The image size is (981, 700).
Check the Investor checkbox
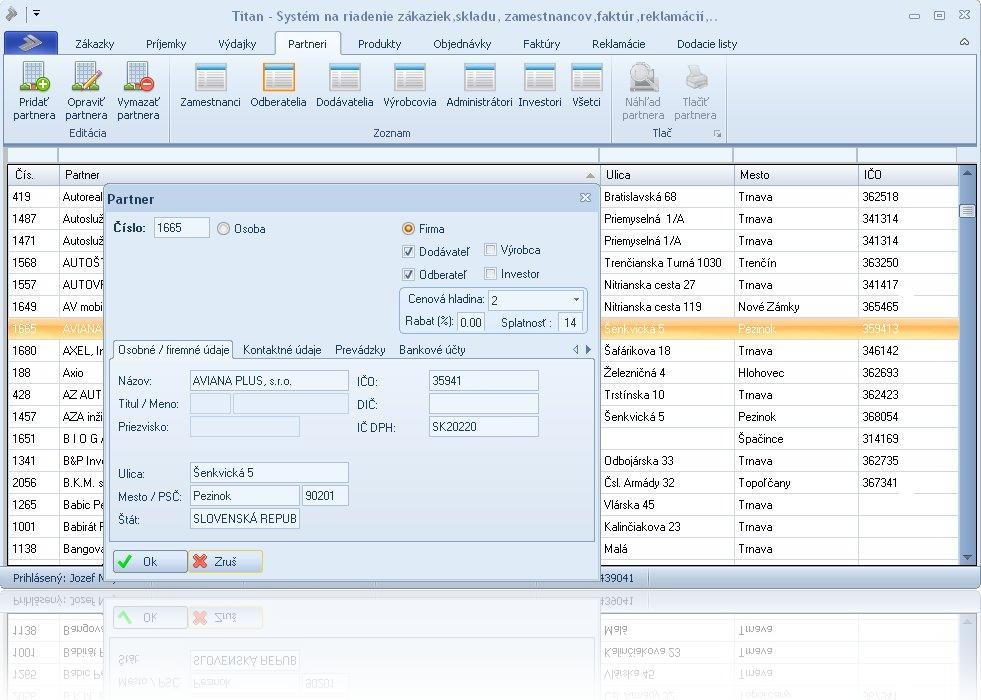490,274
